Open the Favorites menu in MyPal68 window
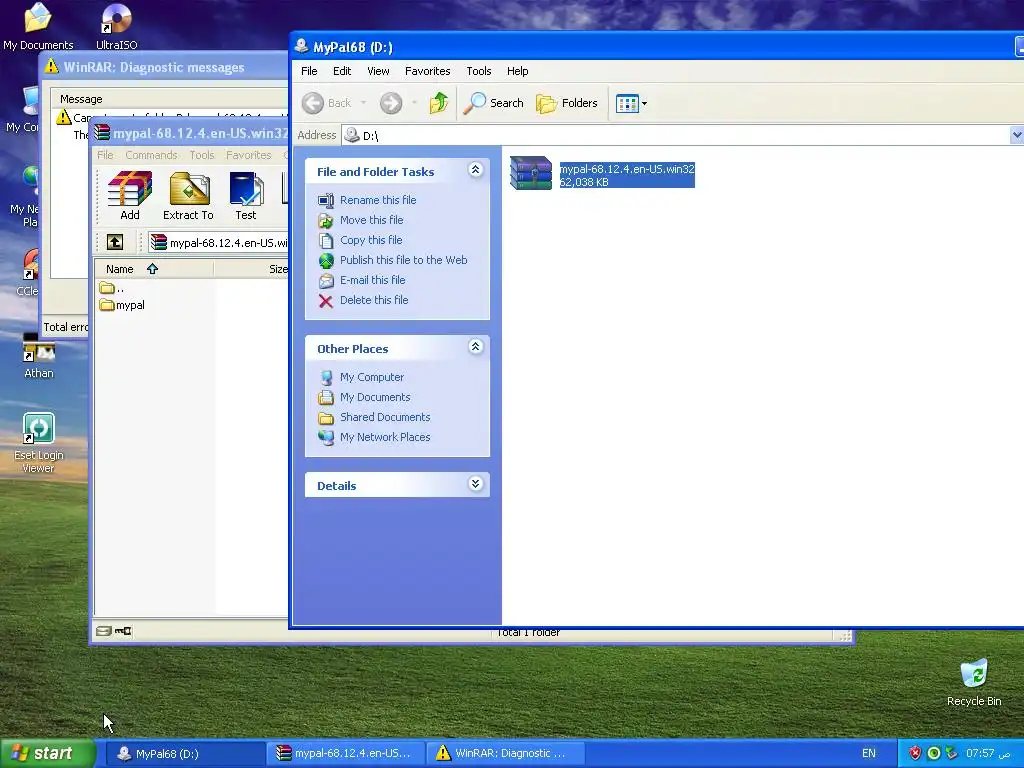 pyautogui.click(x=427, y=71)
